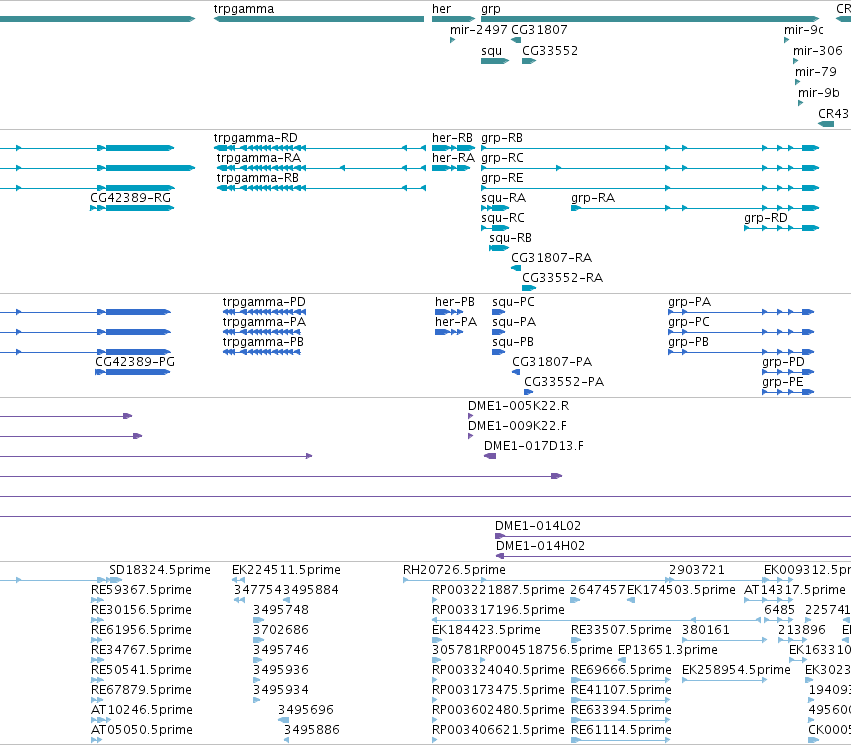Select the CG31807 gene label
851x745 pixels.
539,30
